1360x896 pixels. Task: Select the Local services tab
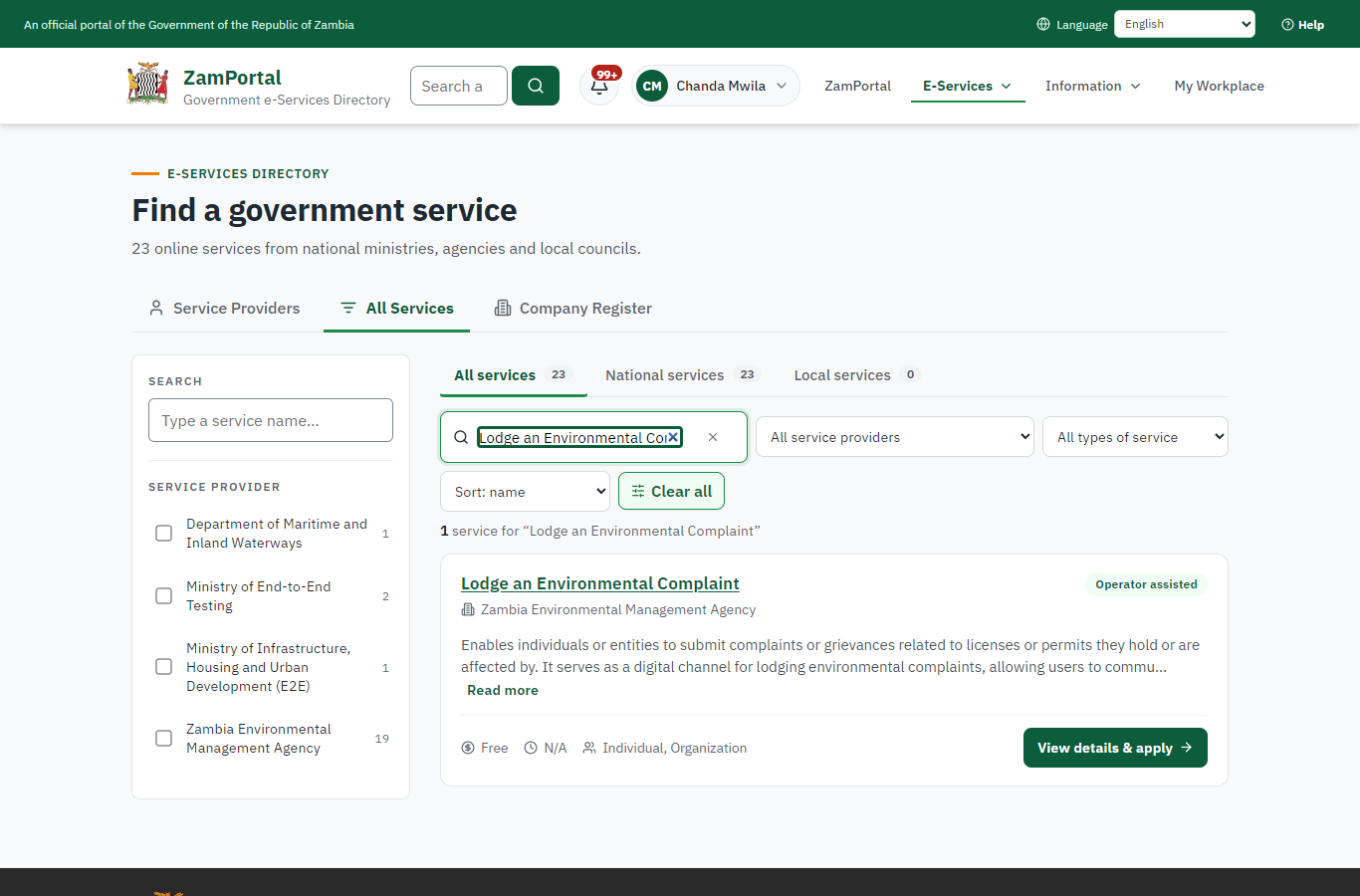[x=856, y=375]
